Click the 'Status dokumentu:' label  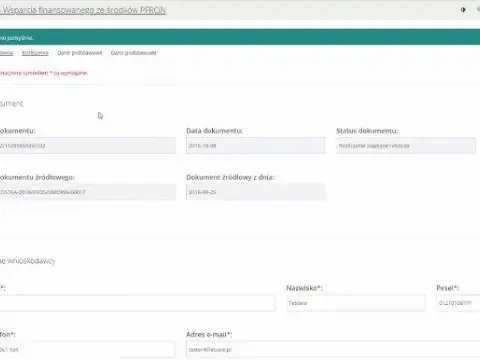tap(367, 131)
